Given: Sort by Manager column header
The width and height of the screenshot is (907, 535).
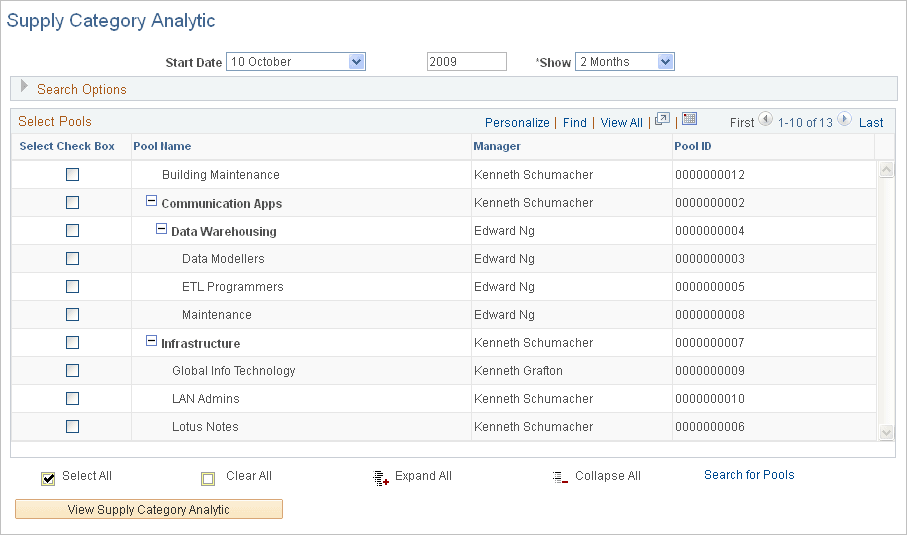Looking at the screenshot, I should tap(497, 146).
